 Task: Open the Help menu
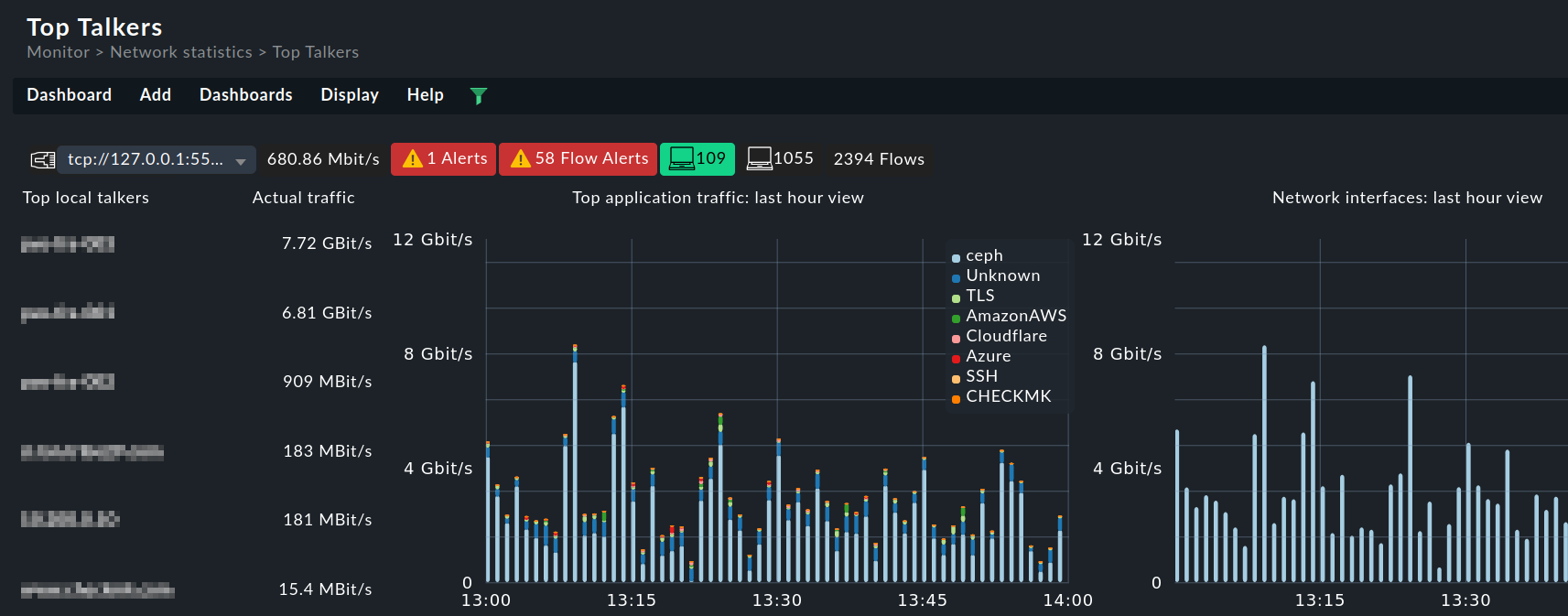pyautogui.click(x=425, y=95)
